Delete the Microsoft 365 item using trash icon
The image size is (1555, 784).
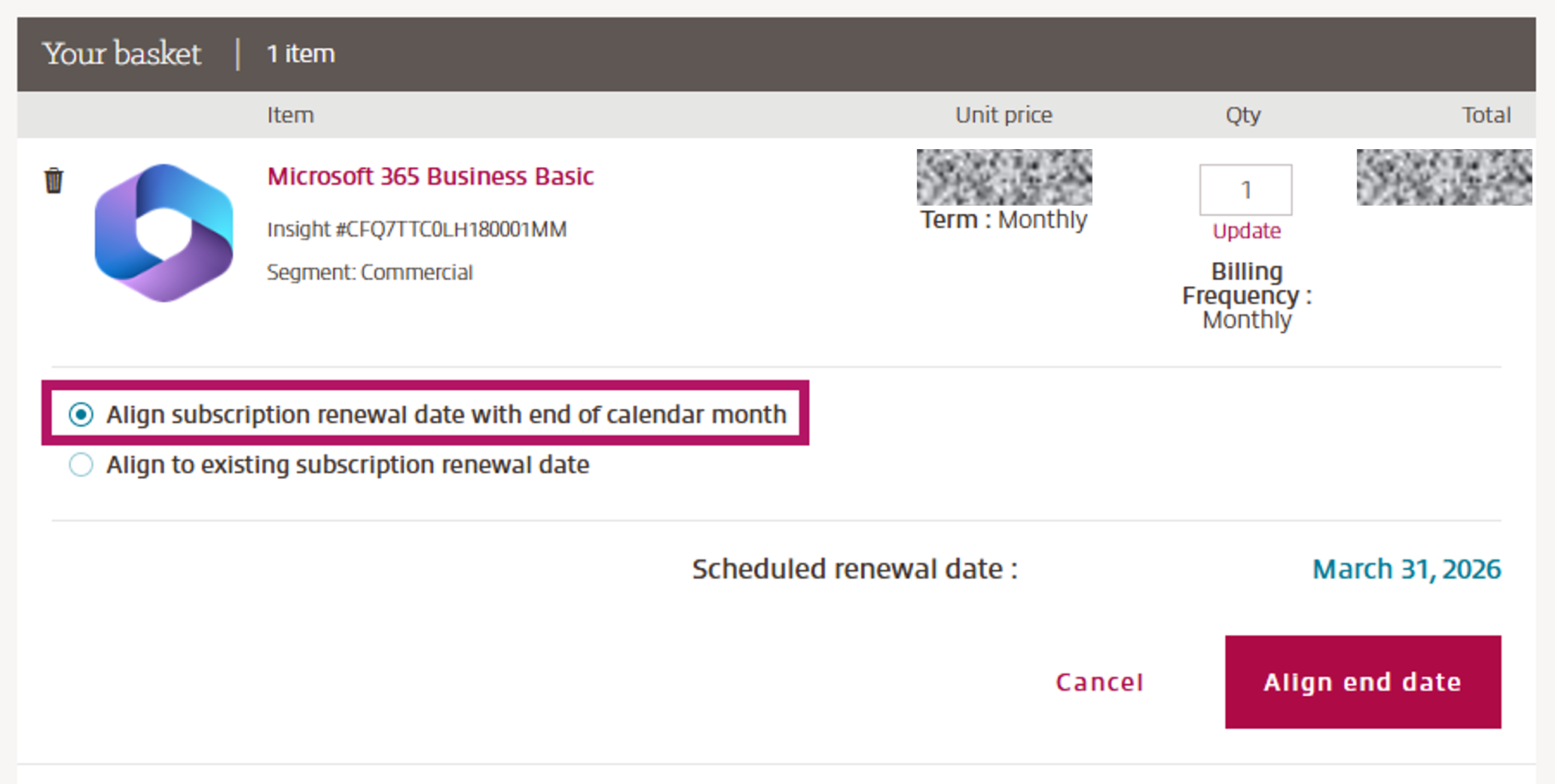[53, 178]
